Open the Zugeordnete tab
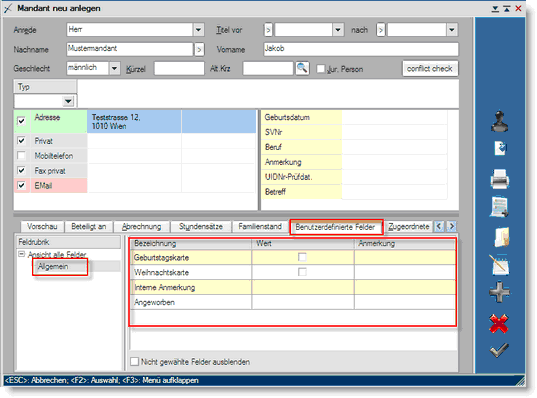 click(x=409, y=227)
